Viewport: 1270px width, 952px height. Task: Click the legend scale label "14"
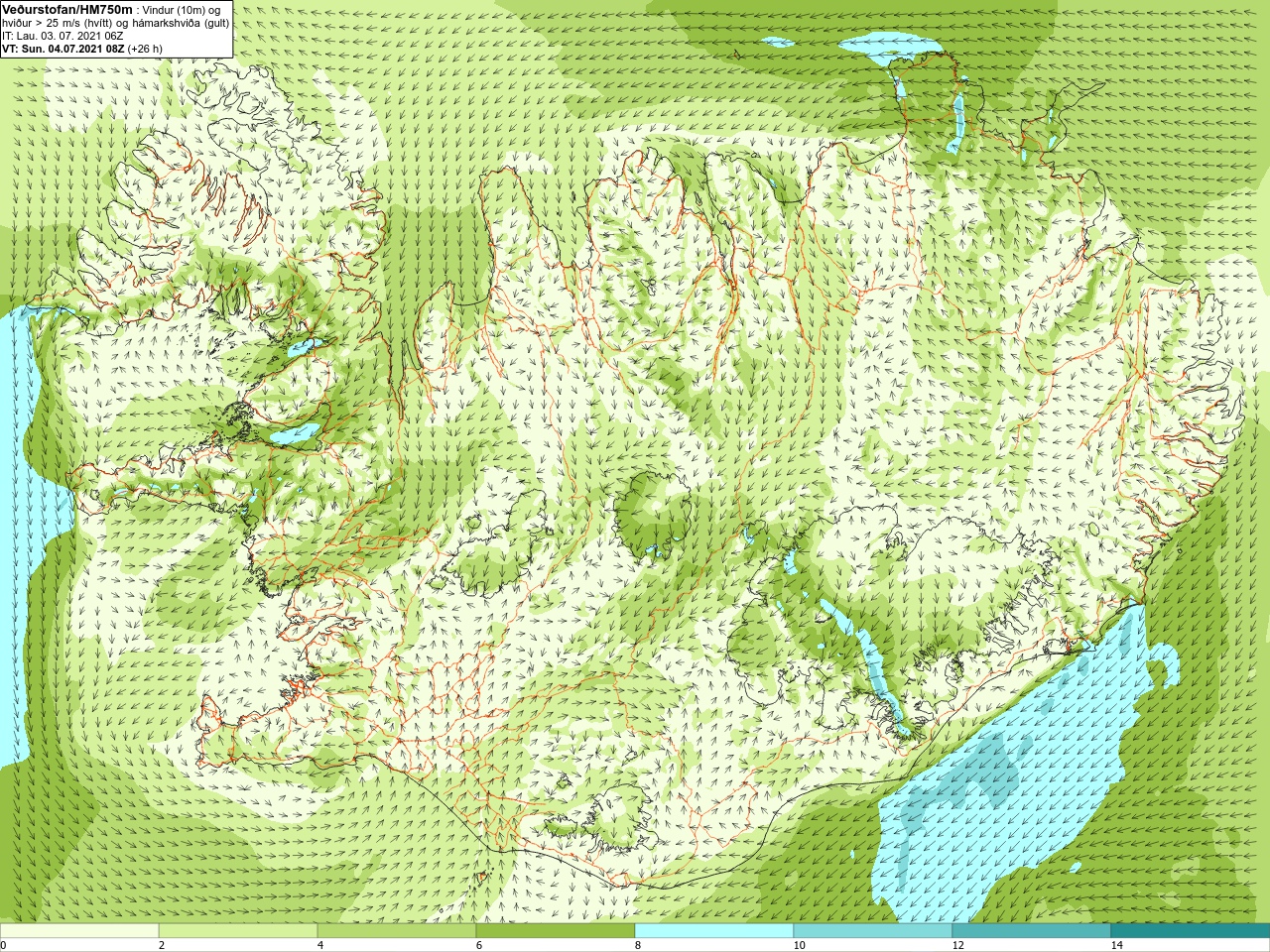1115,945
